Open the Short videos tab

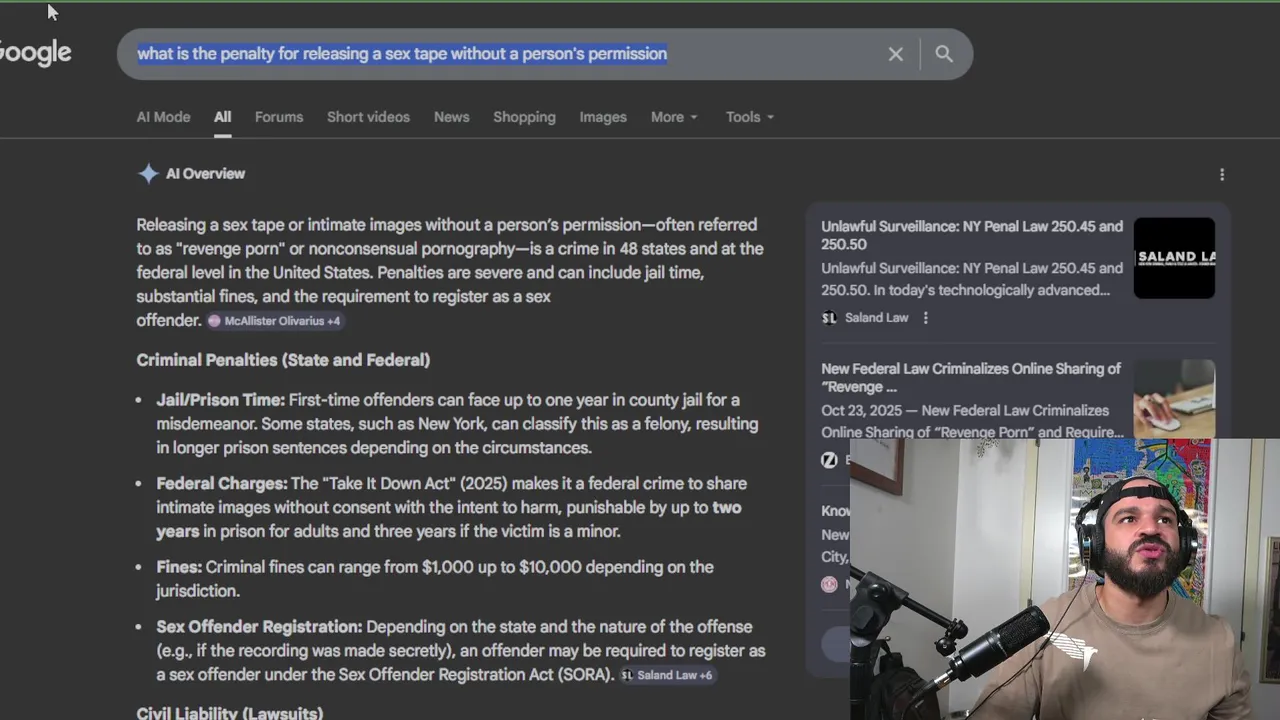368,117
